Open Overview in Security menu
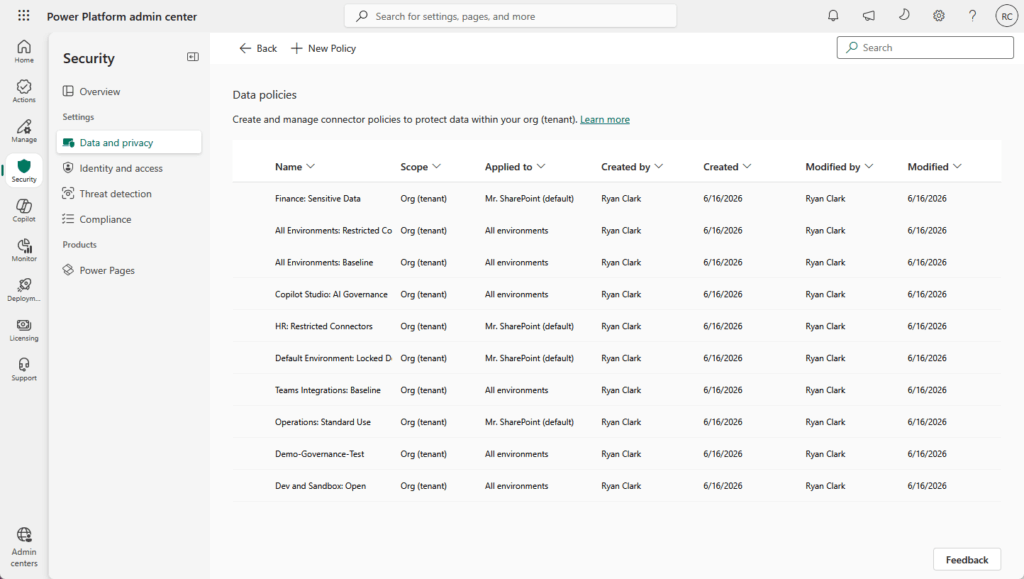Image resolution: width=1024 pixels, height=579 pixels. point(129,91)
